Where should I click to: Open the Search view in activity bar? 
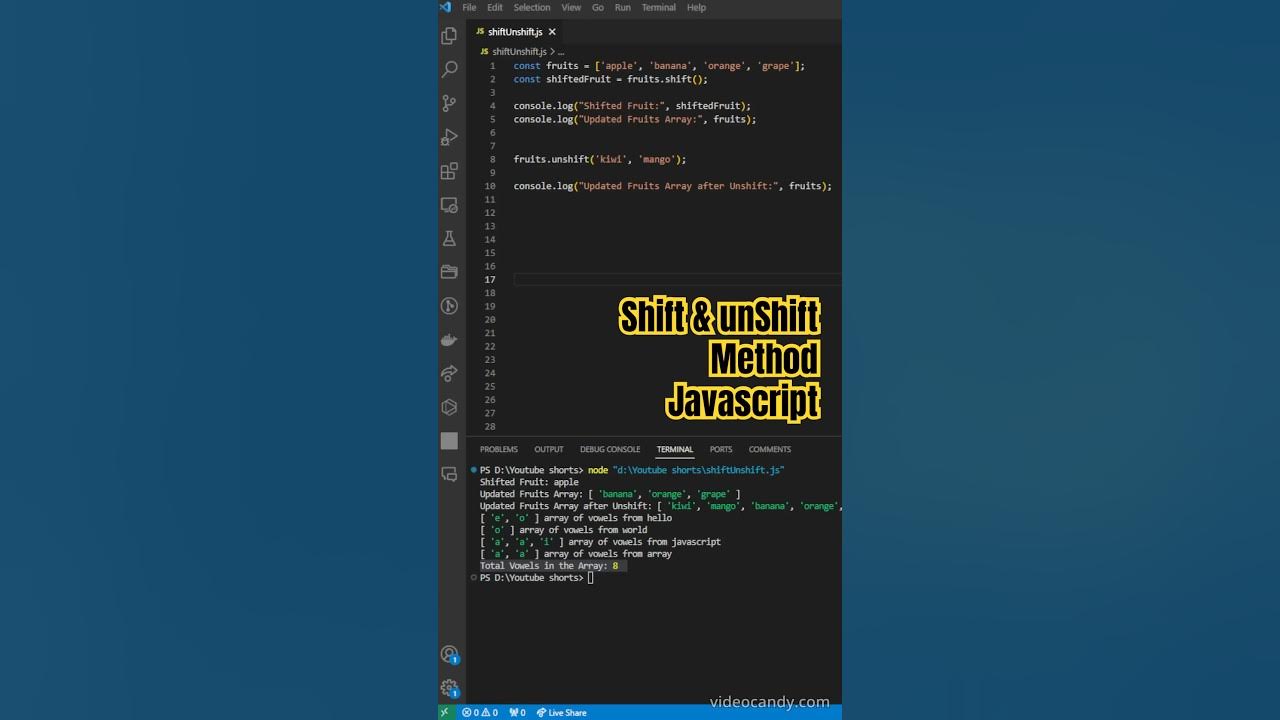click(449, 69)
